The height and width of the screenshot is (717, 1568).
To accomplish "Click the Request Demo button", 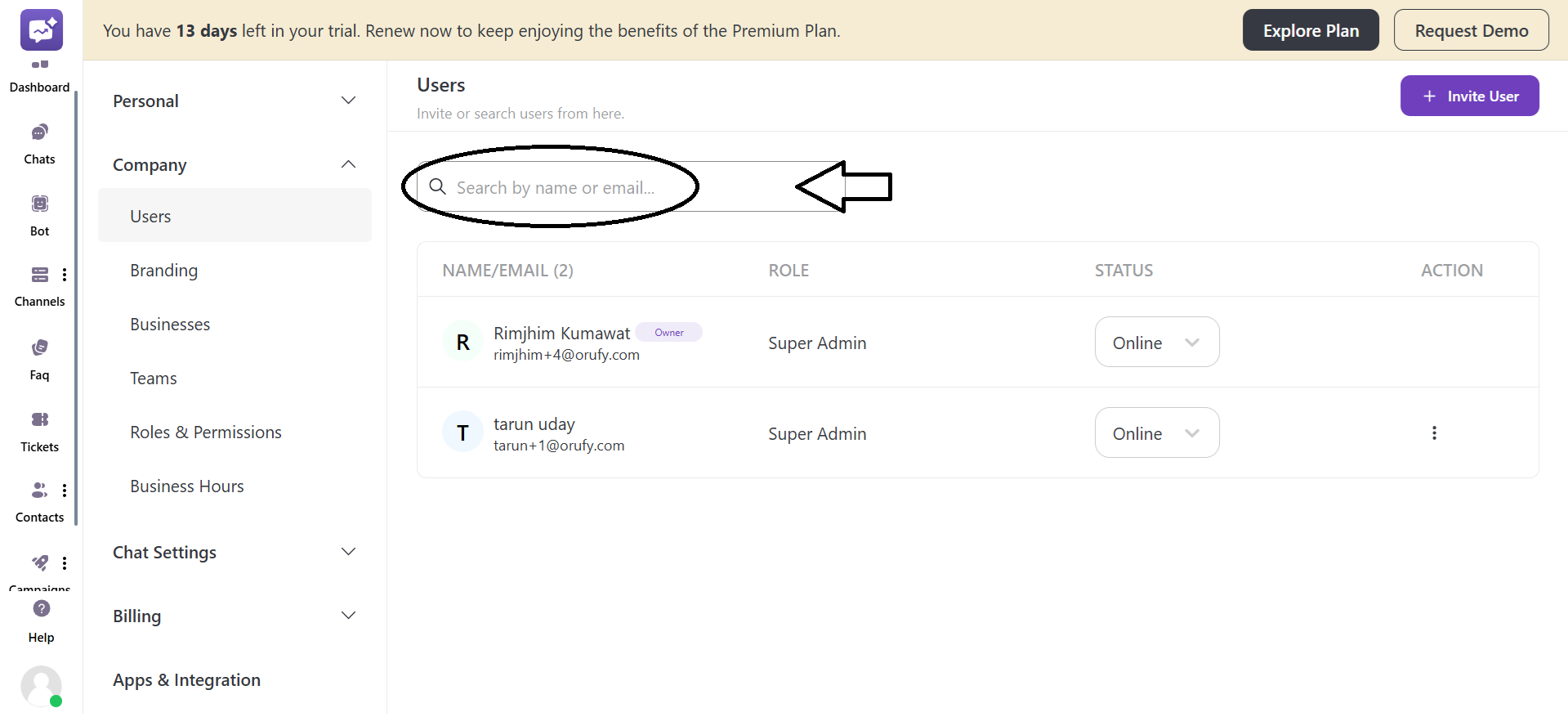I will tap(1471, 30).
